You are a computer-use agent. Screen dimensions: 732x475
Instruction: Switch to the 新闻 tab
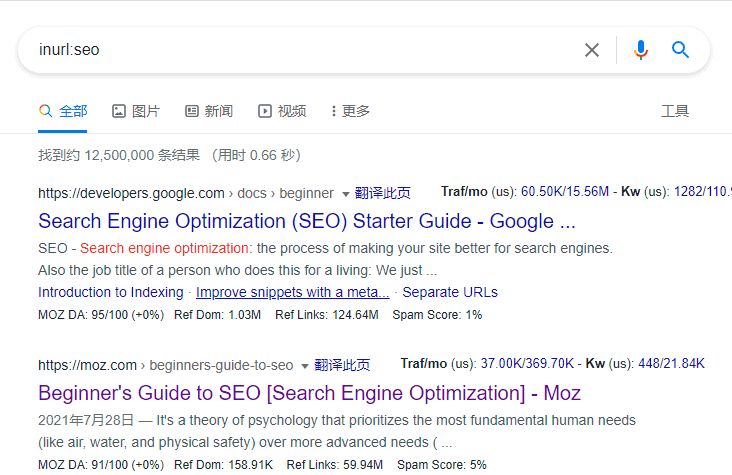tap(219, 111)
